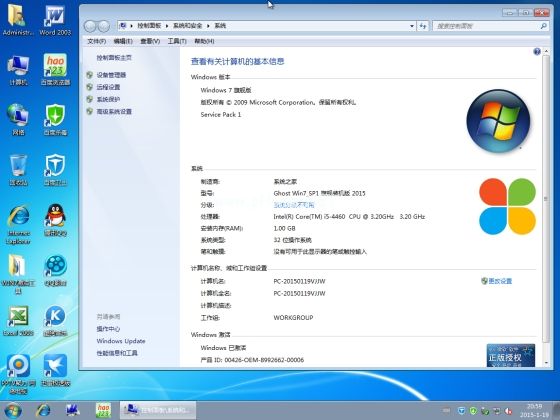Click Change settings shield link

point(496,281)
